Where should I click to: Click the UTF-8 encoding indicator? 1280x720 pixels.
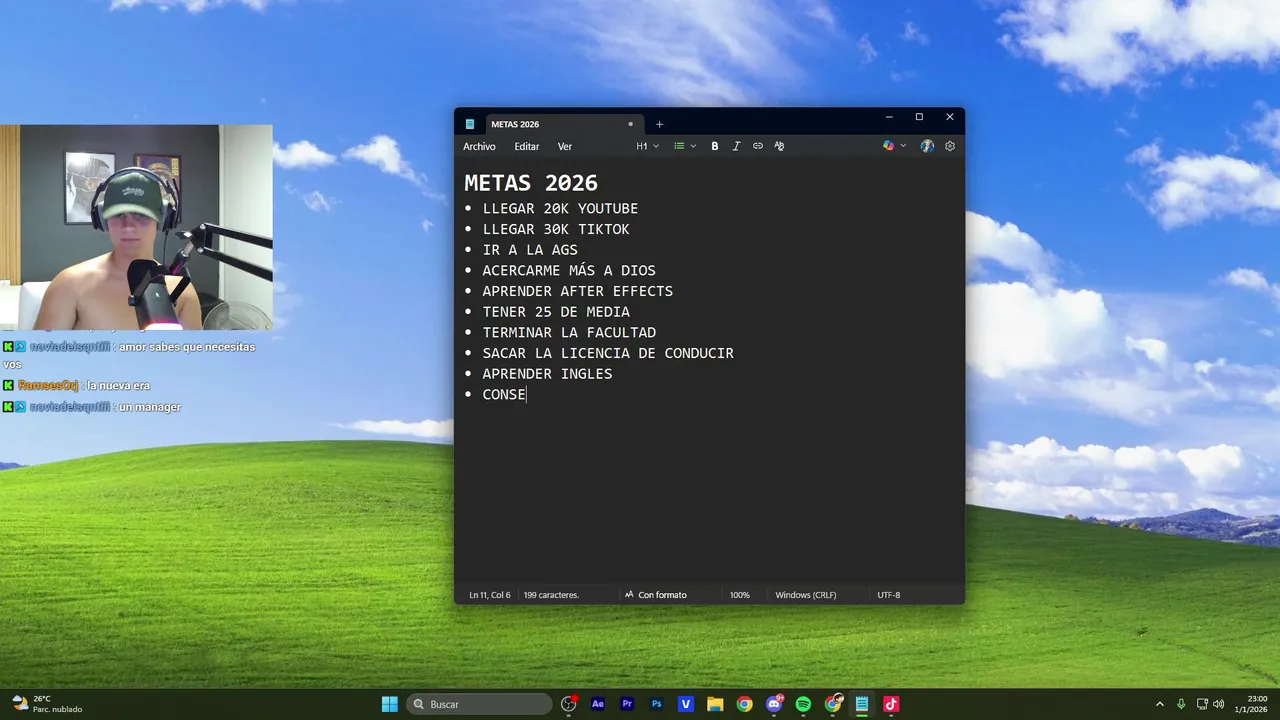click(x=889, y=595)
